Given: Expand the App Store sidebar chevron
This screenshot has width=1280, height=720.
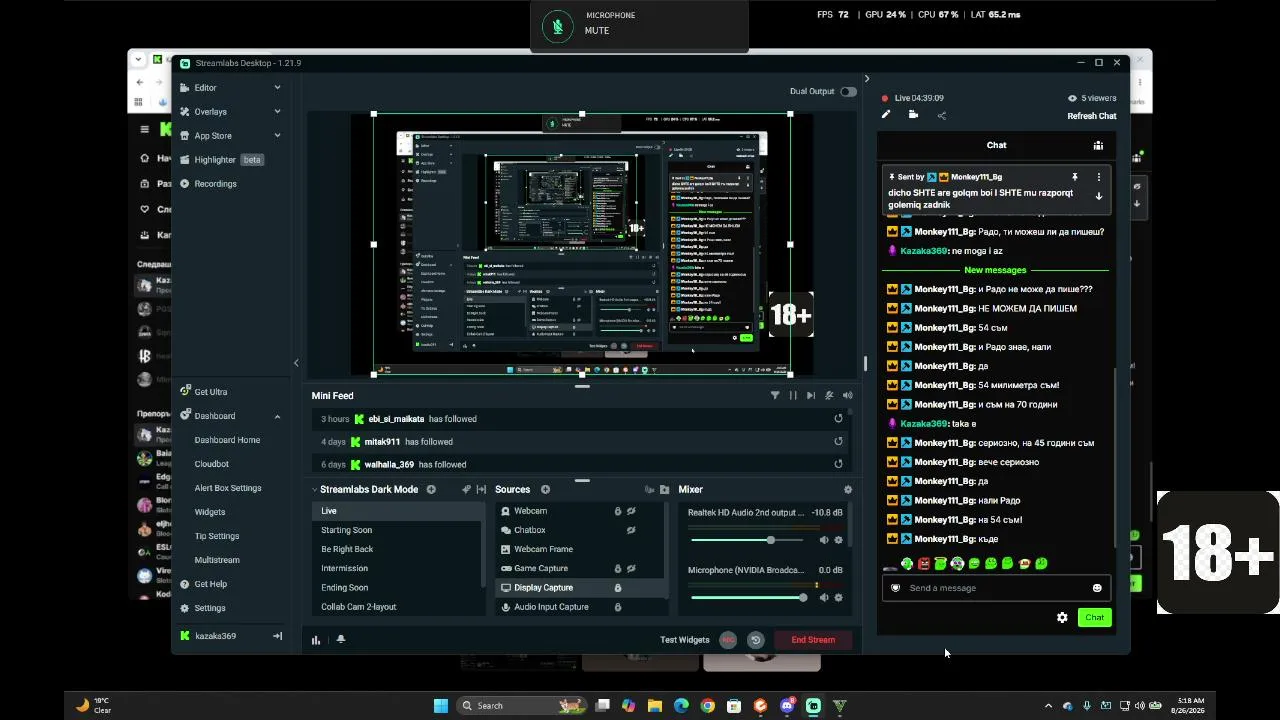Looking at the screenshot, I should coord(277,136).
